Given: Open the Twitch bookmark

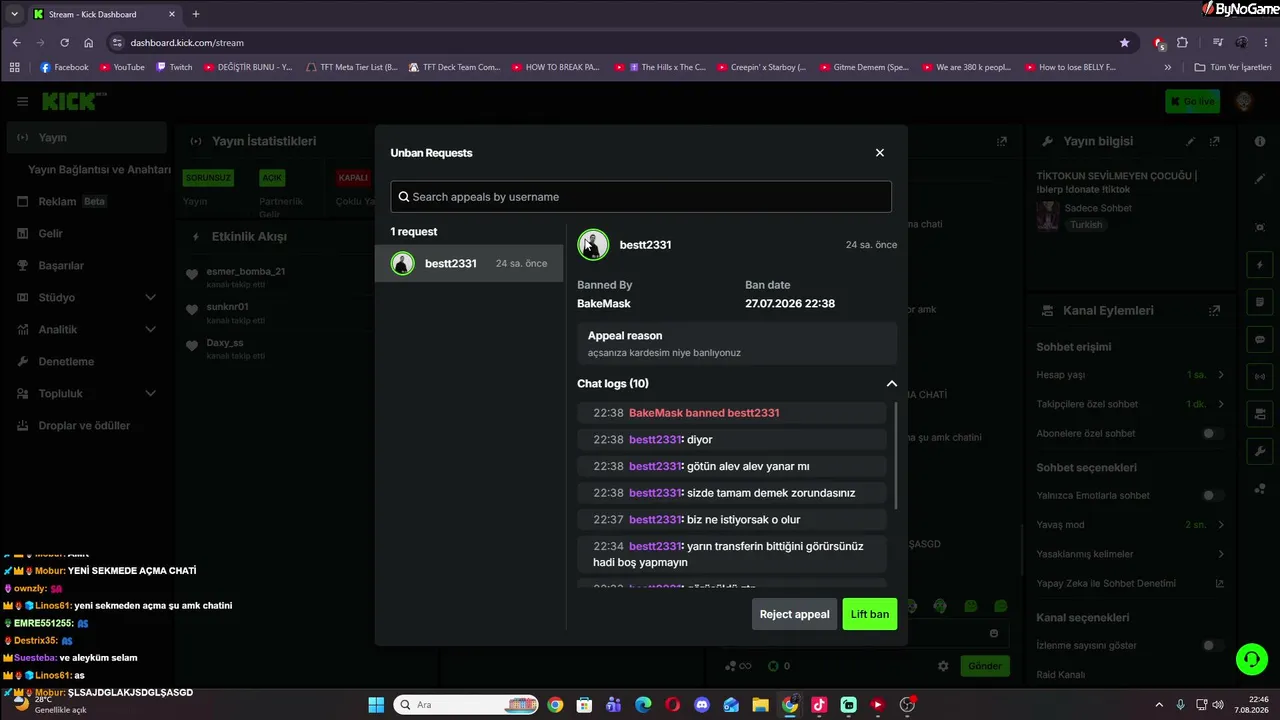Looking at the screenshot, I should (x=175, y=68).
